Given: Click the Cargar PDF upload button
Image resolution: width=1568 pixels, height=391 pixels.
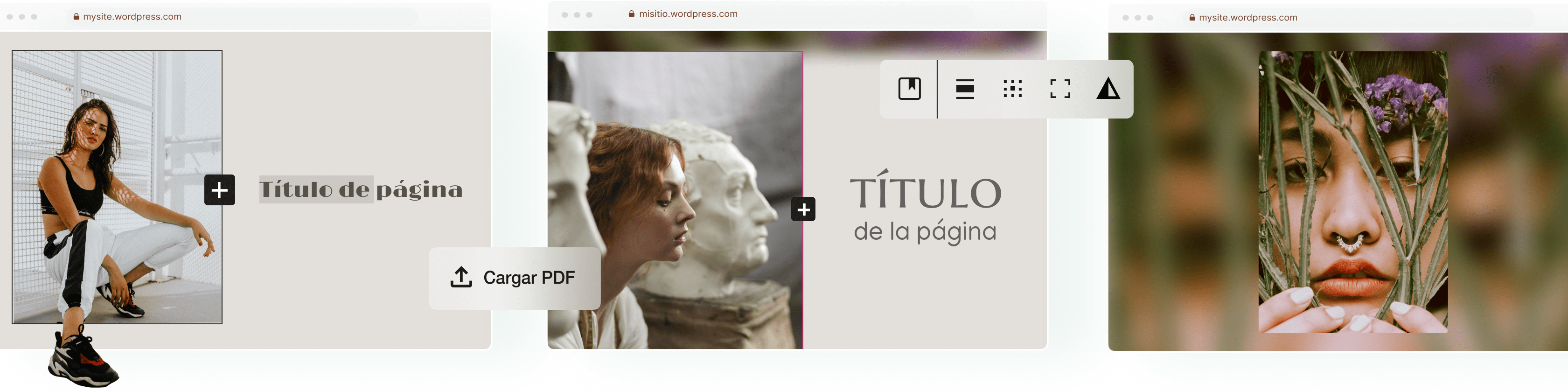Looking at the screenshot, I should pos(515,279).
